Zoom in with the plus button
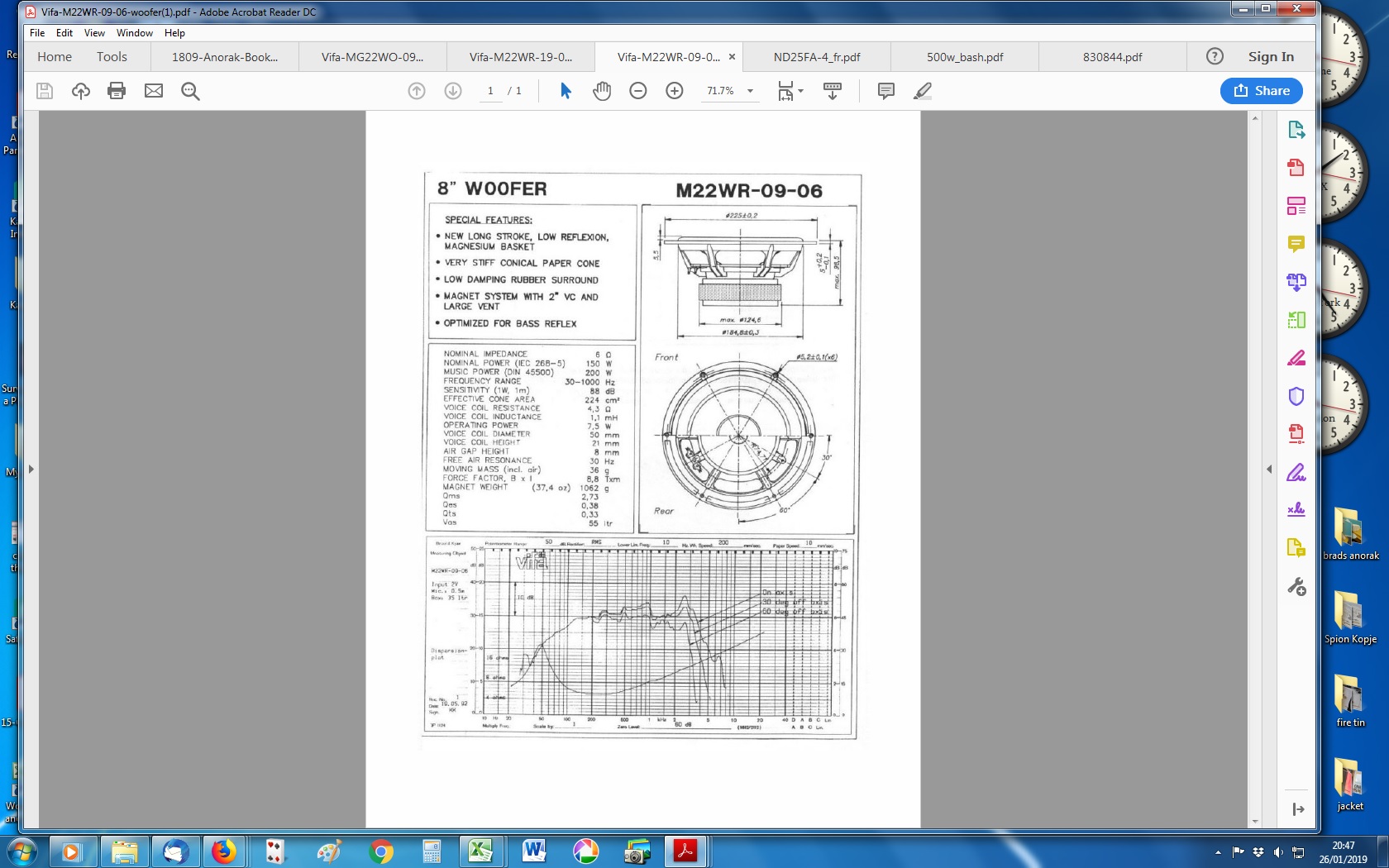 pos(675,91)
